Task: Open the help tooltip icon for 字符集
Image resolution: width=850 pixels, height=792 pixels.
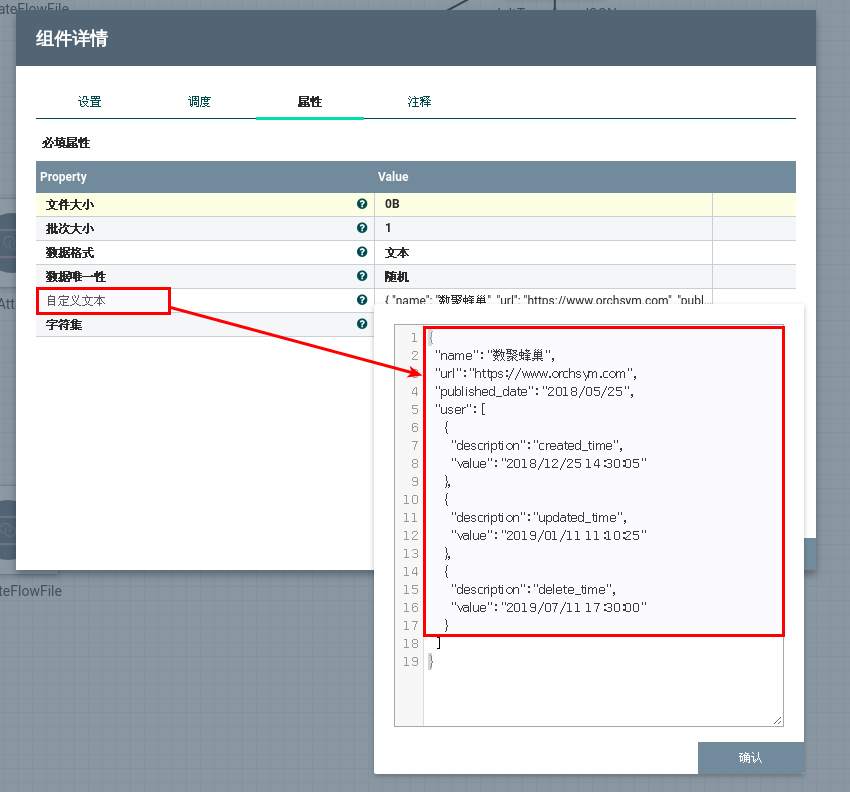Action: tap(362, 324)
